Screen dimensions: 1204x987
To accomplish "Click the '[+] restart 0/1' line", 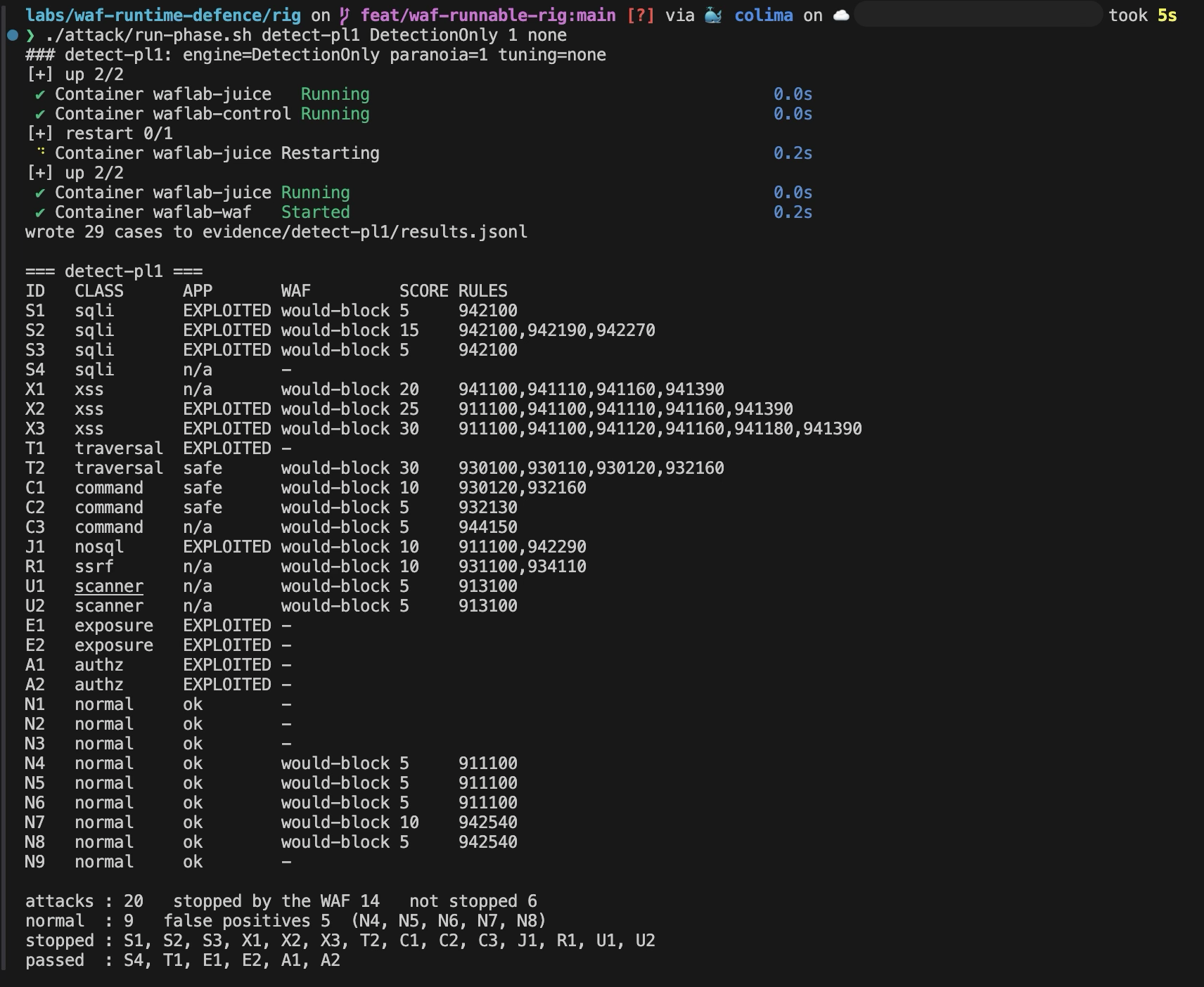I will 99,134.
